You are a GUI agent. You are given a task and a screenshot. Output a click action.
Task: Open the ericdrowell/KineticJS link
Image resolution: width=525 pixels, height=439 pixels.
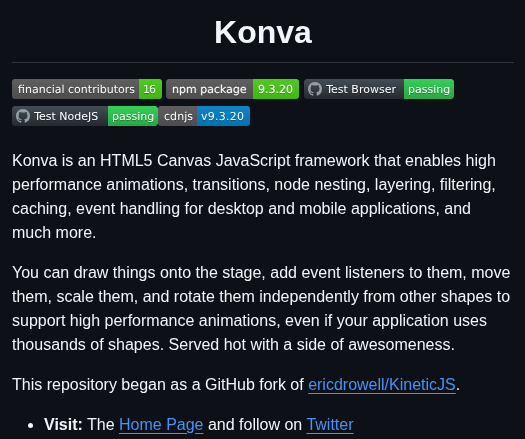[382, 384]
